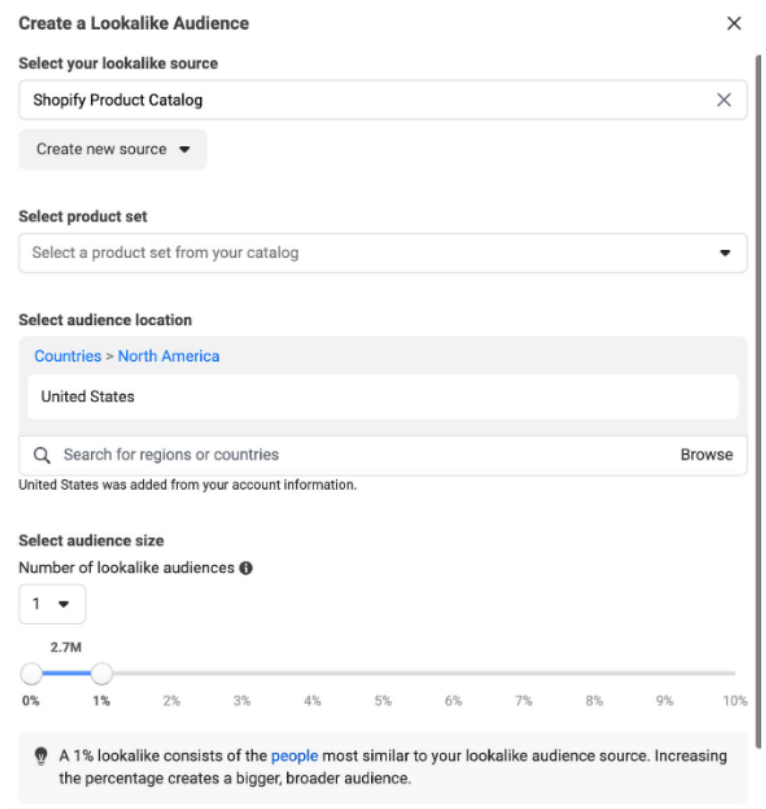Open the Create new source dropdown

tap(112, 149)
